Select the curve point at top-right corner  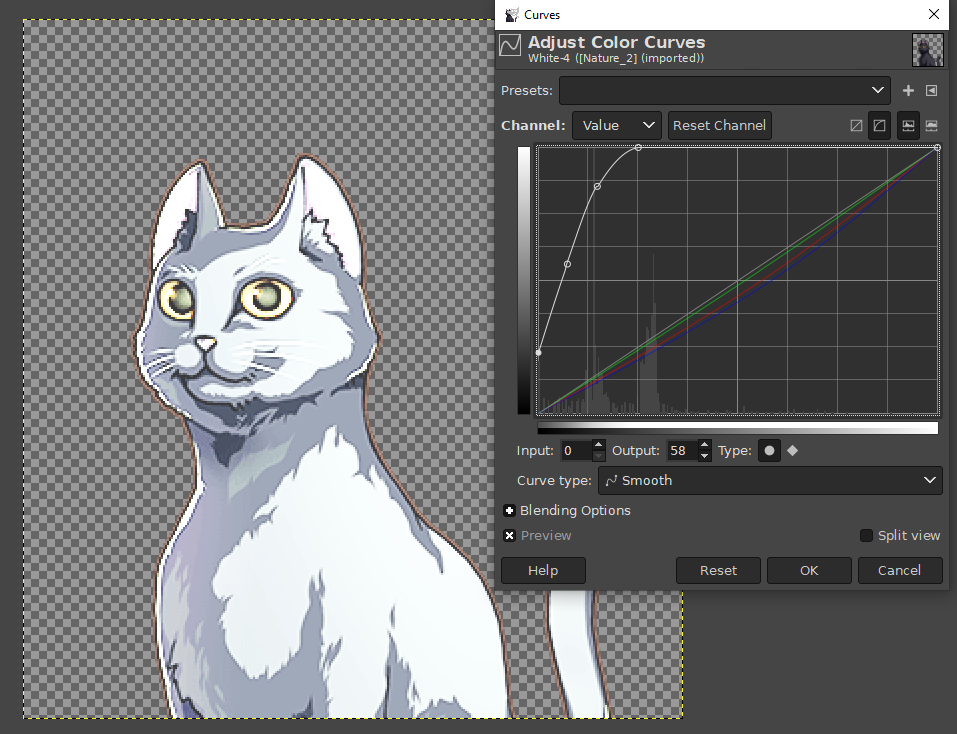tap(937, 148)
